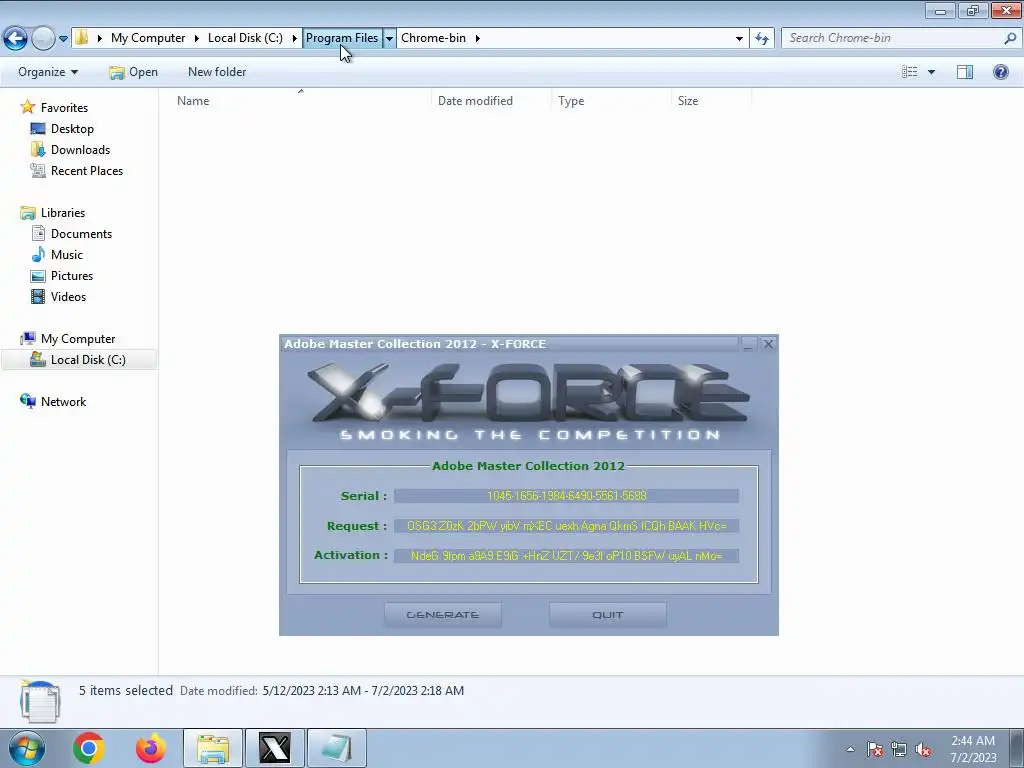1024x768 pixels.
Task: Switch to Windows Explorer taskbar button
Action: pyautogui.click(x=213, y=748)
